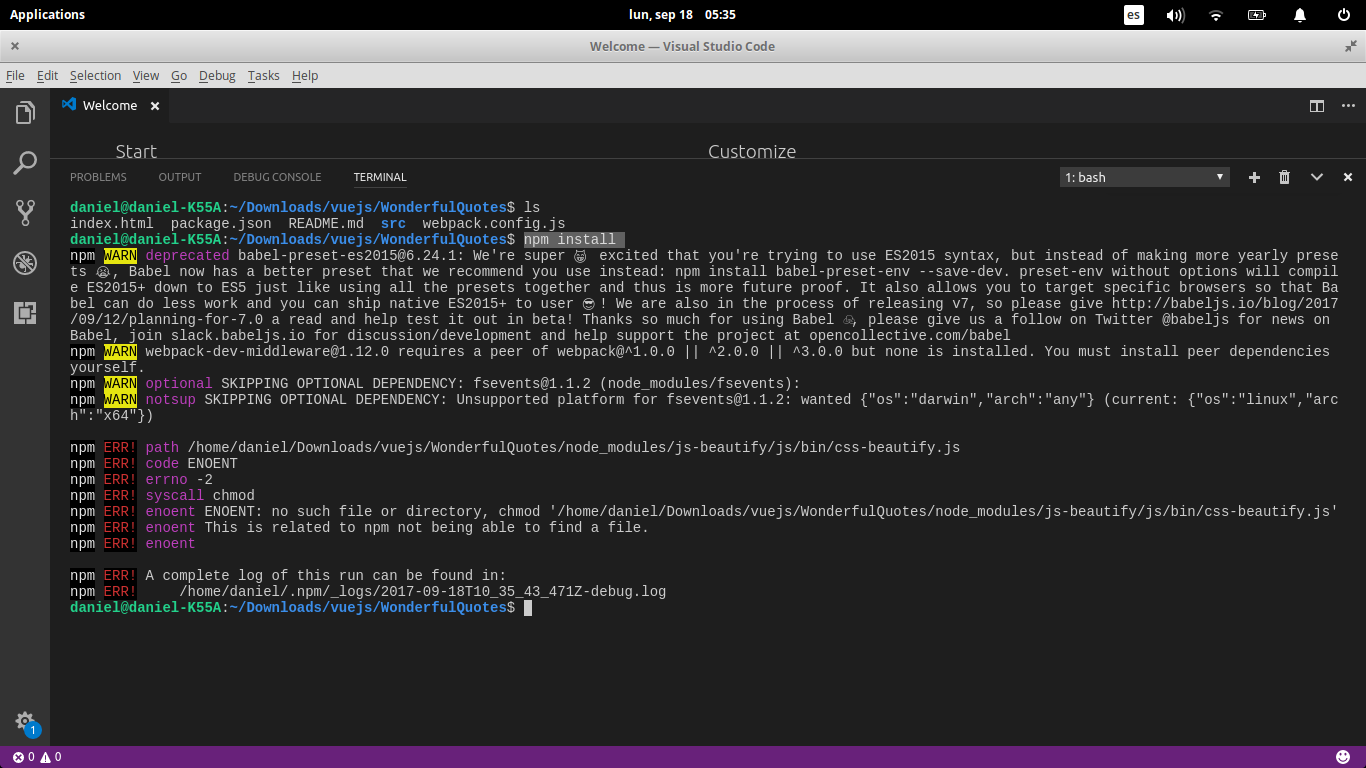
Task: Open the Search view in activity bar
Action: (25, 162)
